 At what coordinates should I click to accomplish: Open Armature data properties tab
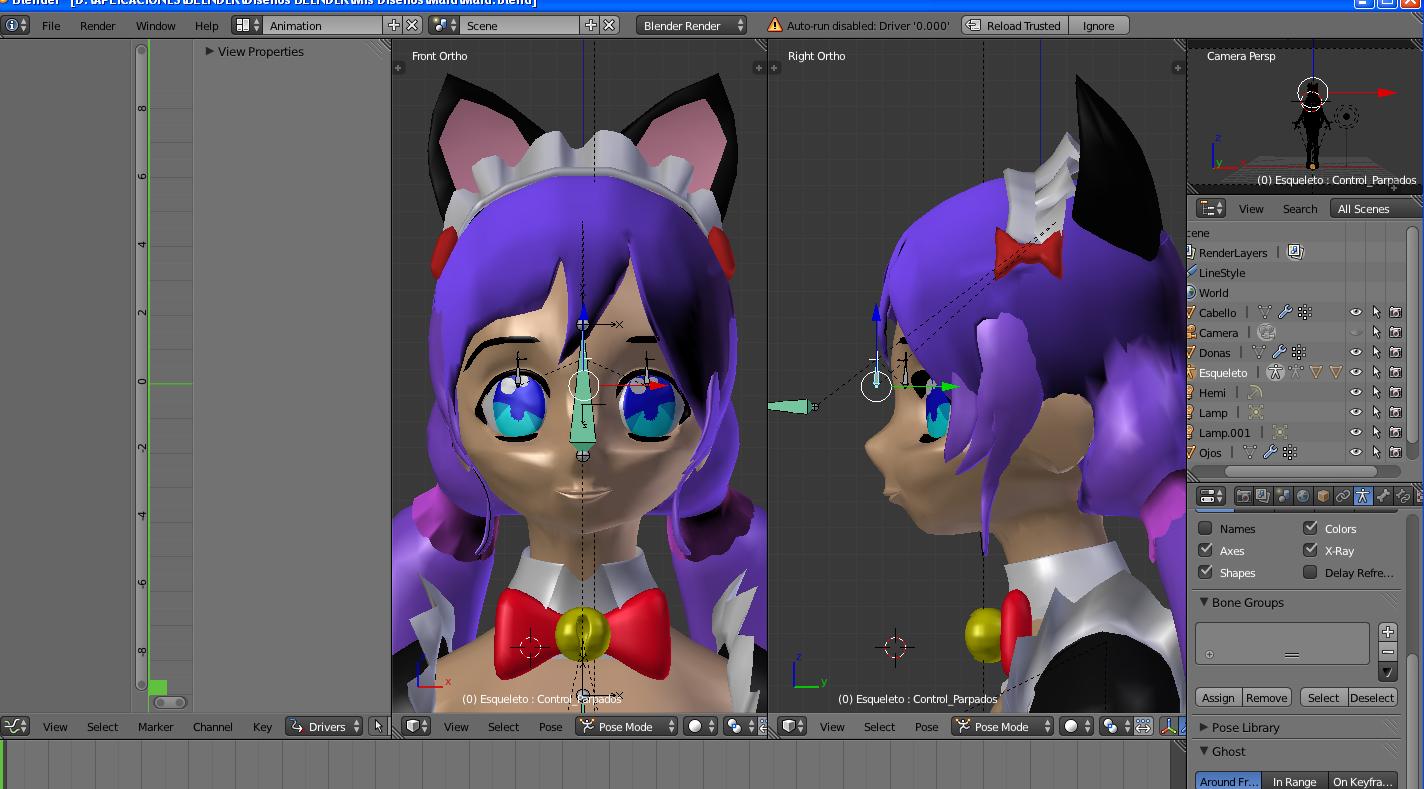click(x=1363, y=496)
